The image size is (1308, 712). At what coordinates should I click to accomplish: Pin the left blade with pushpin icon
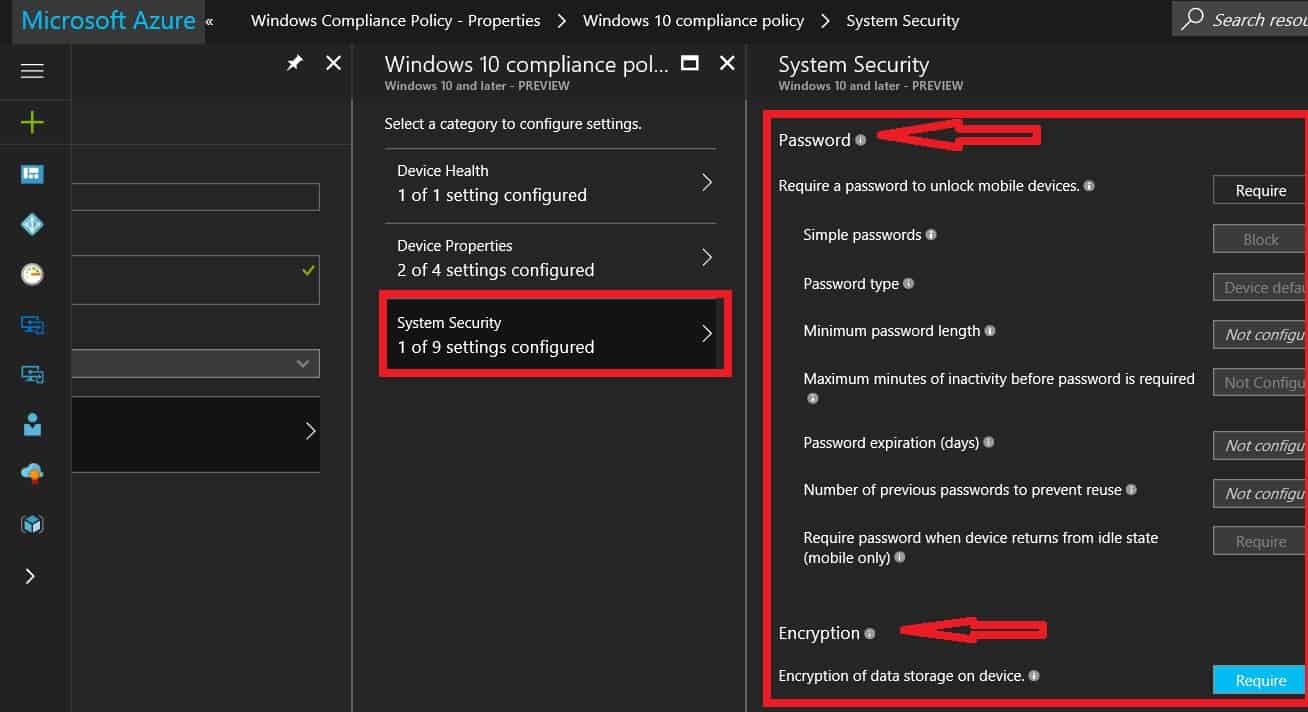[x=294, y=63]
